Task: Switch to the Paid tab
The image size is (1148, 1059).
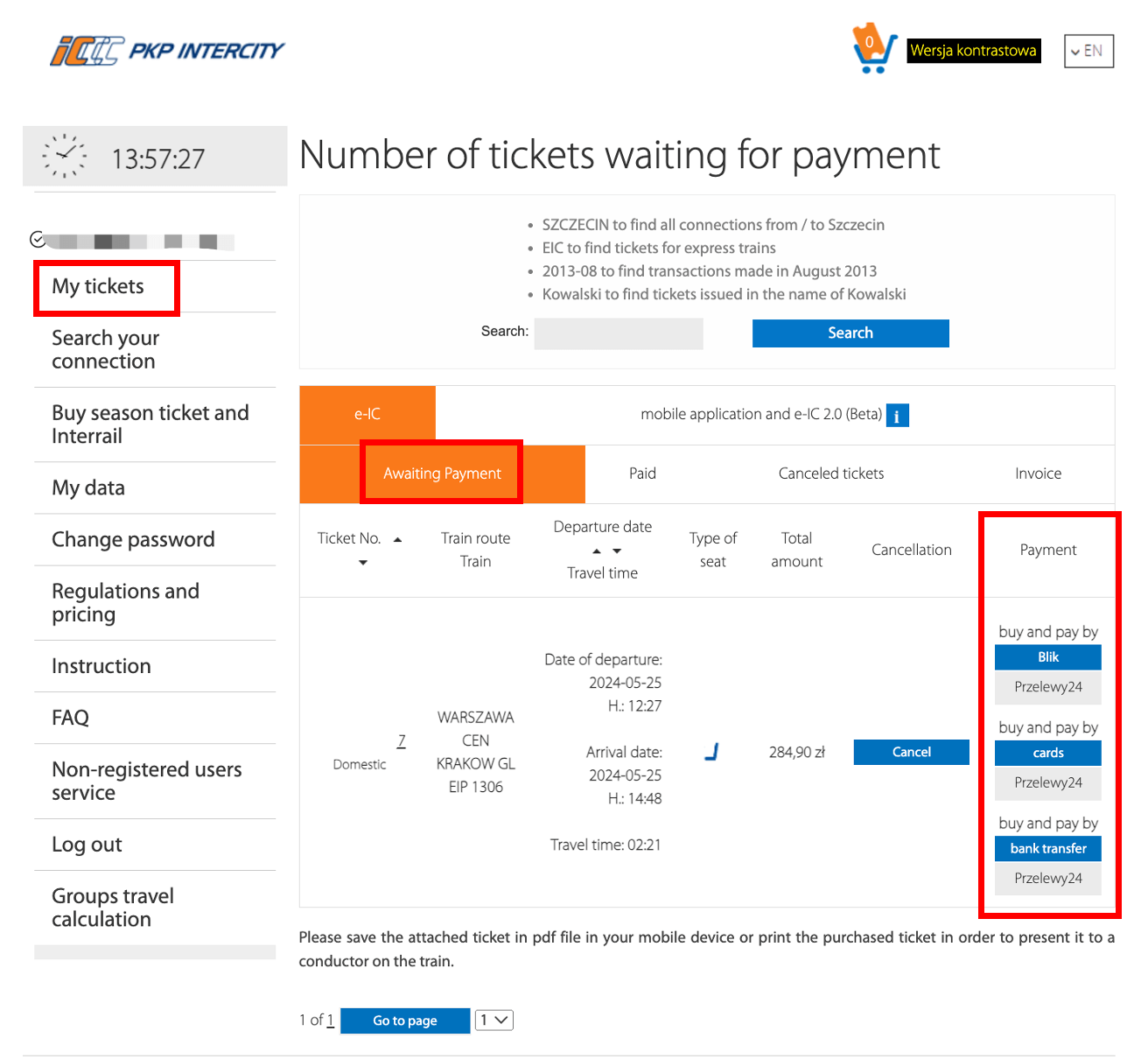Action: [x=642, y=473]
